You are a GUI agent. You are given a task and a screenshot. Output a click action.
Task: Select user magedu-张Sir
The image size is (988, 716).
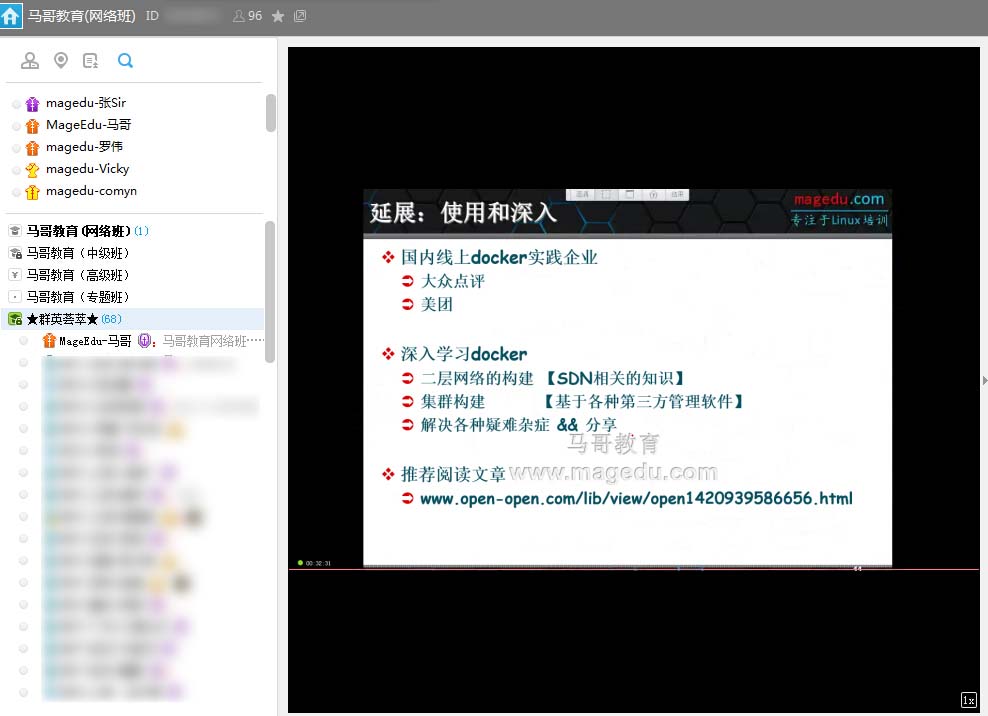pyautogui.click(x=85, y=103)
